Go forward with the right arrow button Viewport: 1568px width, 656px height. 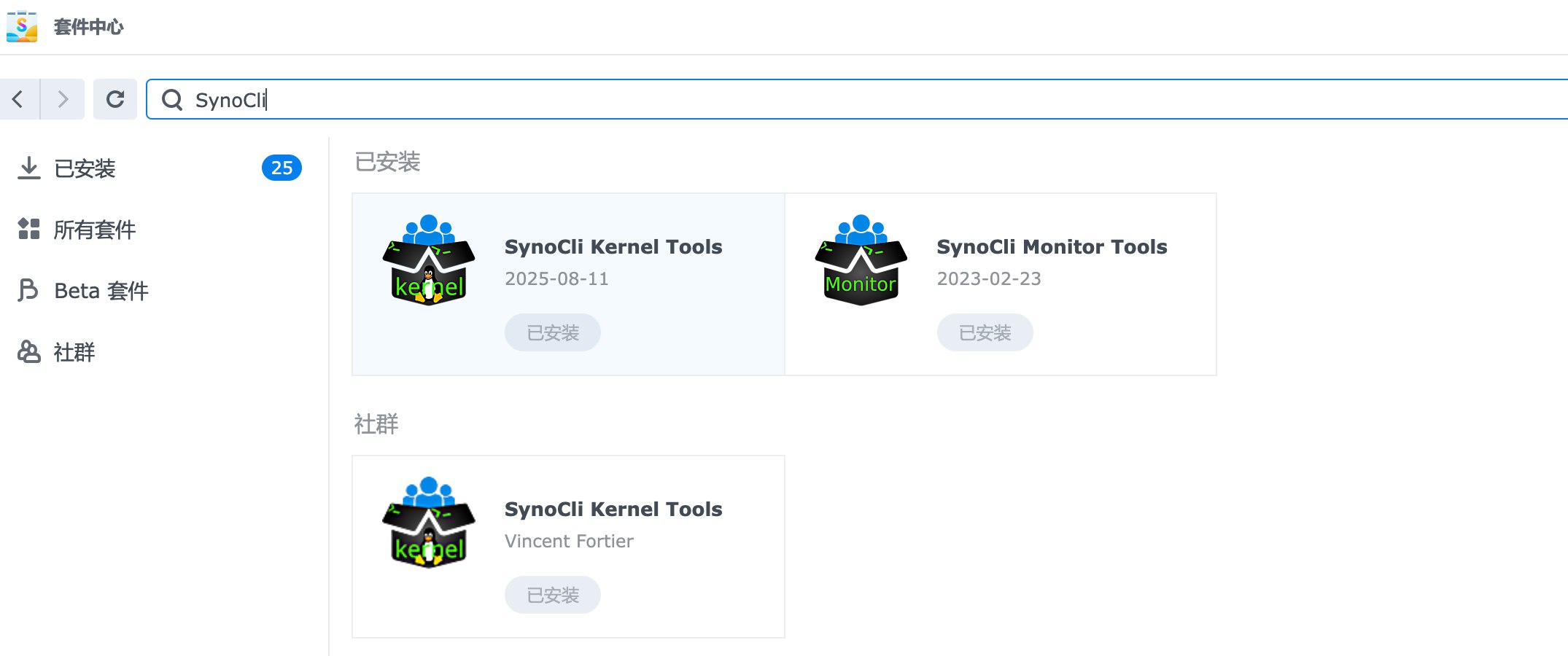63,99
